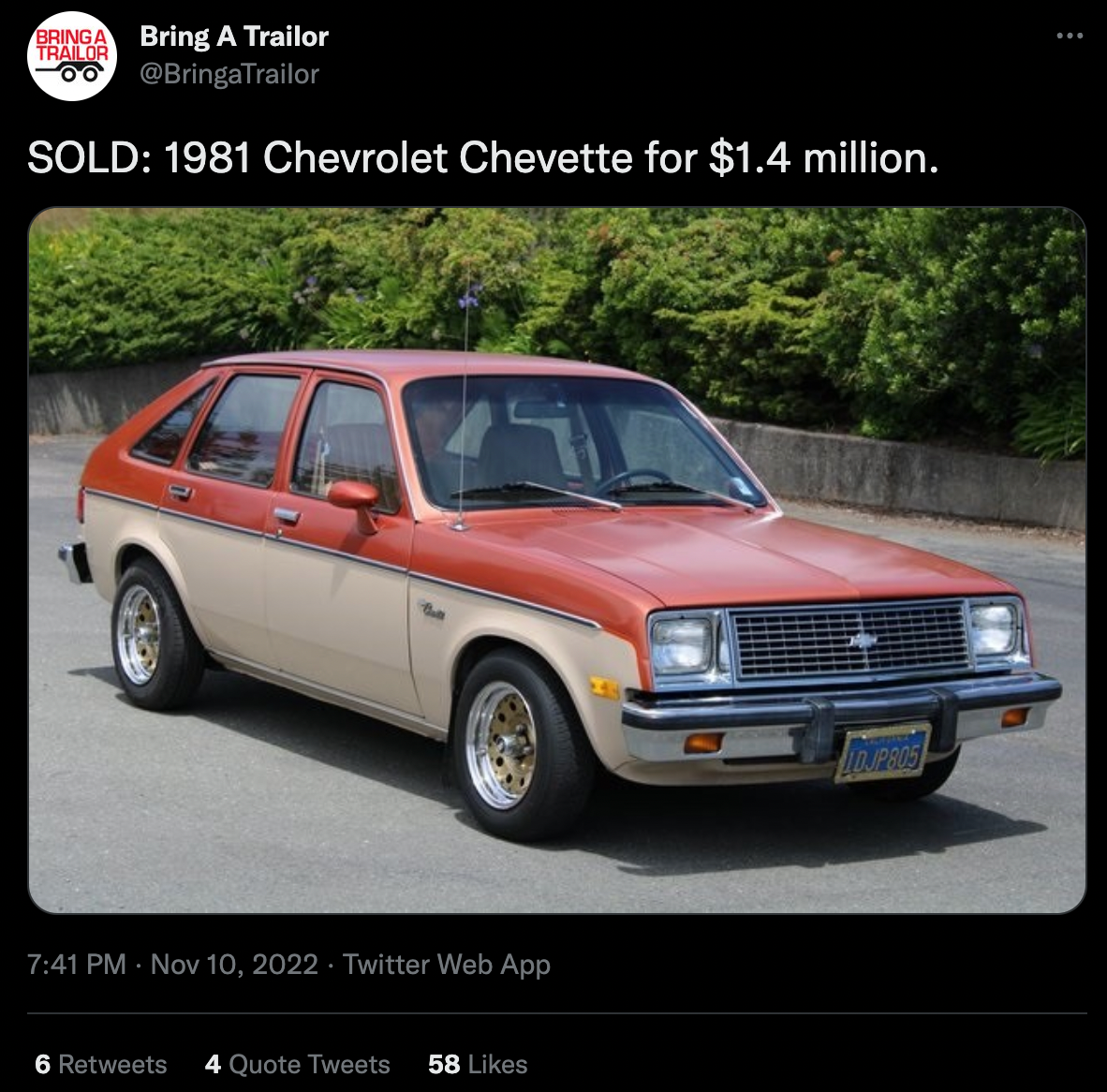Screen dimensions: 1107x1092
Task: Open the tweet's three-dot More menu
Action: click(1069, 37)
